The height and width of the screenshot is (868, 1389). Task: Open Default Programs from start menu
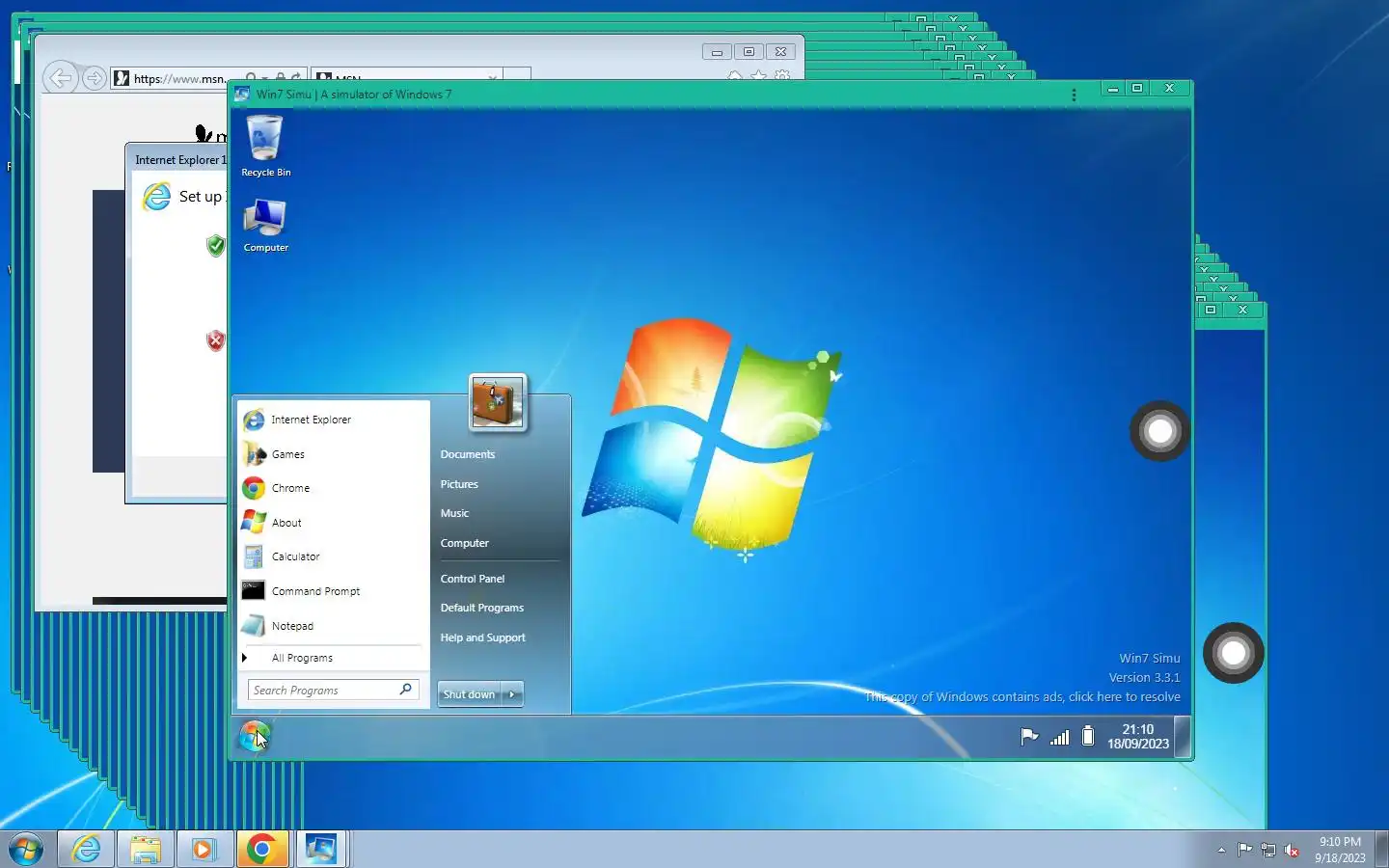[x=482, y=608]
